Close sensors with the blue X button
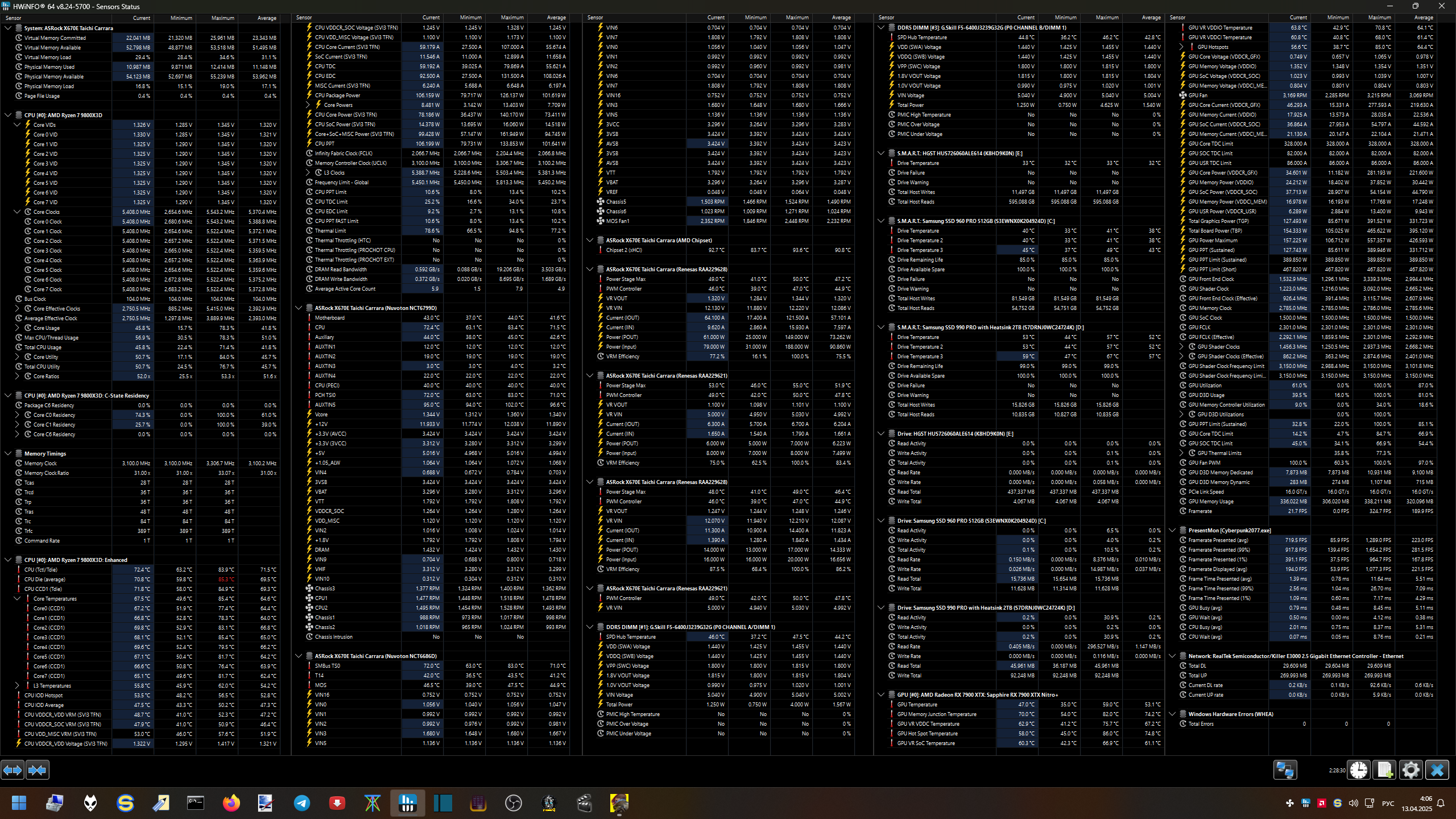 1437,770
